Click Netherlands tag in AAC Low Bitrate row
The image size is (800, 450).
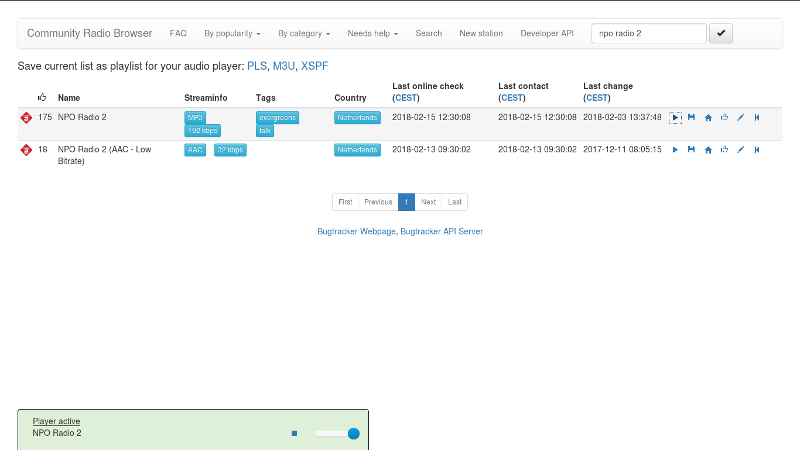tap(357, 149)
